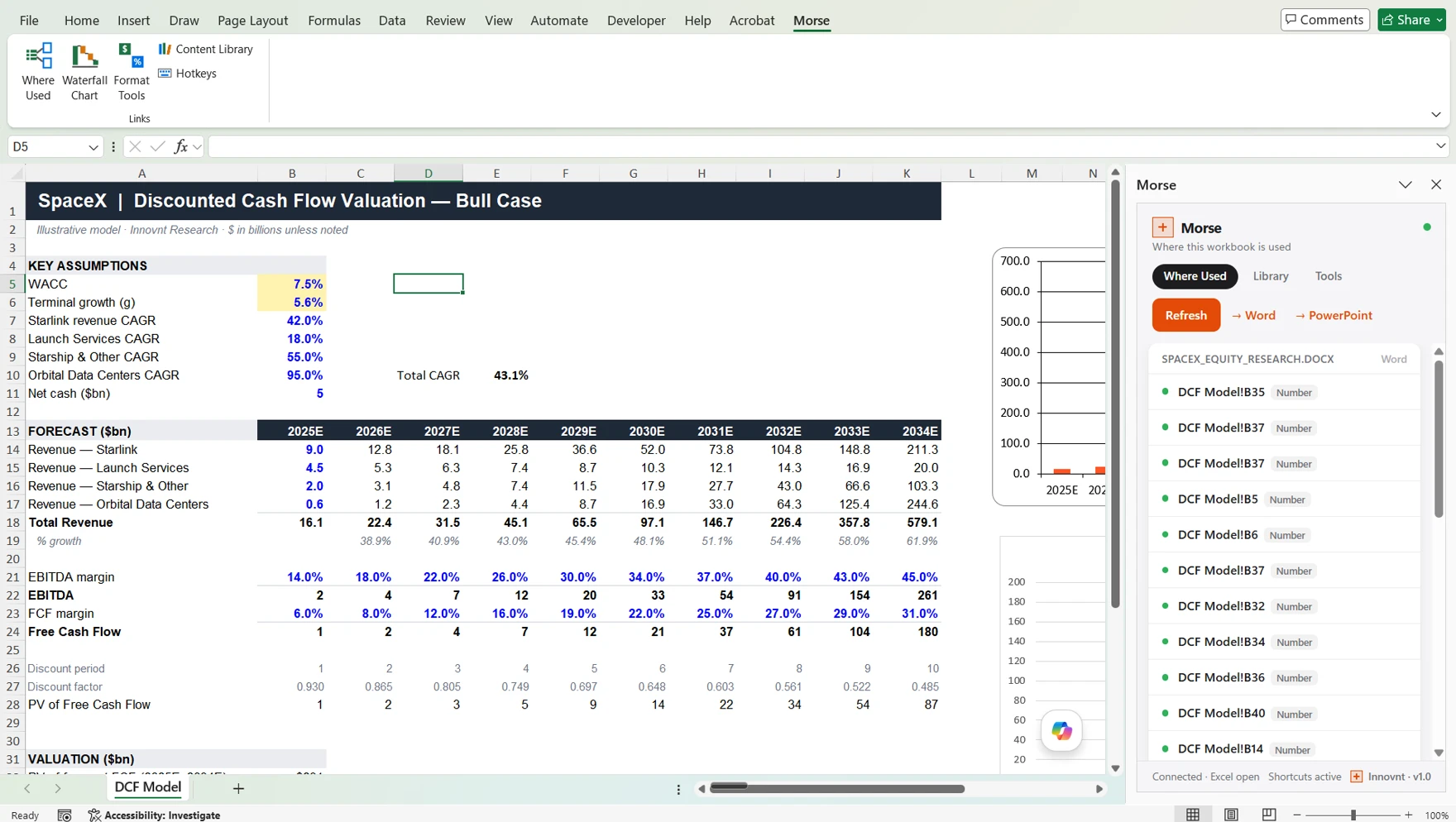Screen dimensions: 1456x822
Task: Open the Hotkeys ribbon option
Action: click(187, 73)
